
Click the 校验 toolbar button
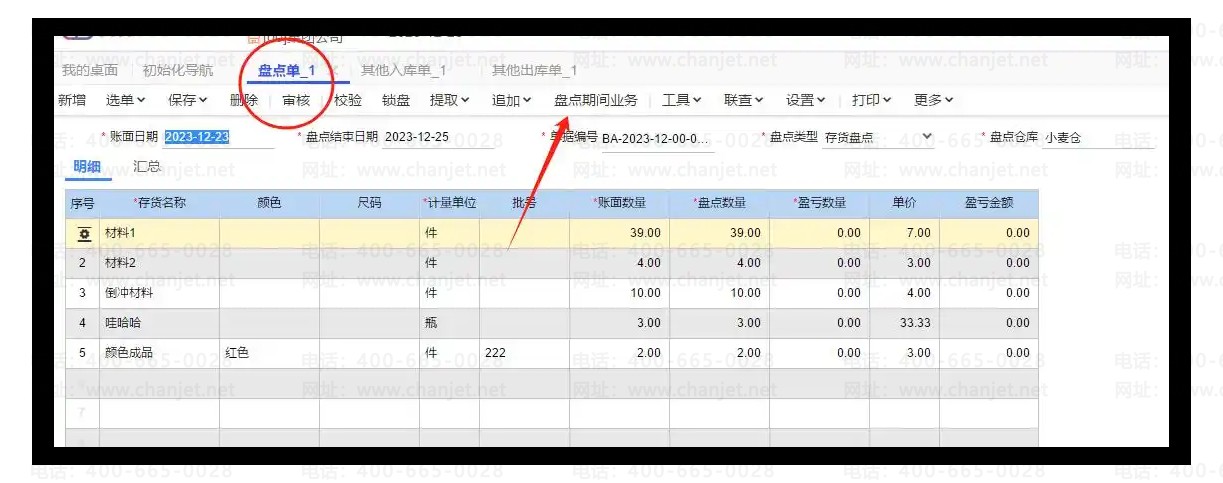click(x=348, y=100)
